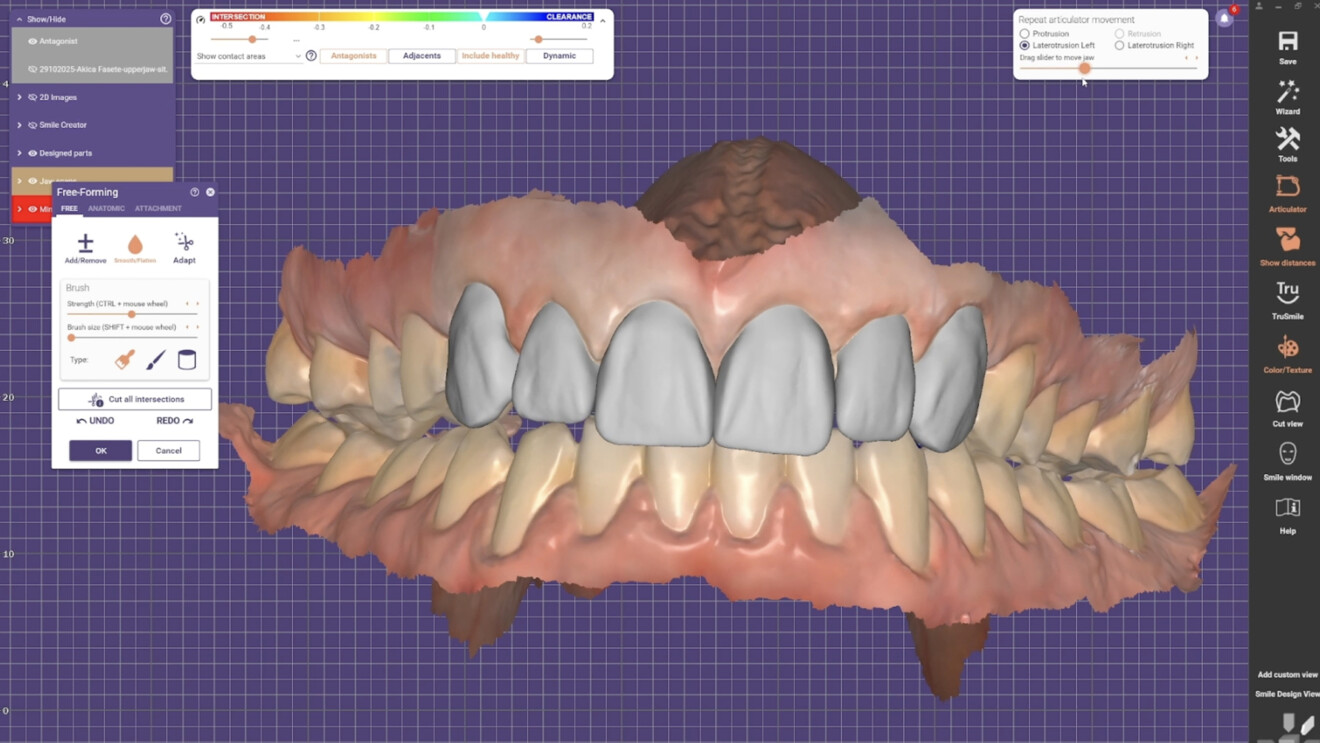The image size is (1320, 743).
Task: Toggle Antagonist visibility eye
Action: click(x=32, y=41)
